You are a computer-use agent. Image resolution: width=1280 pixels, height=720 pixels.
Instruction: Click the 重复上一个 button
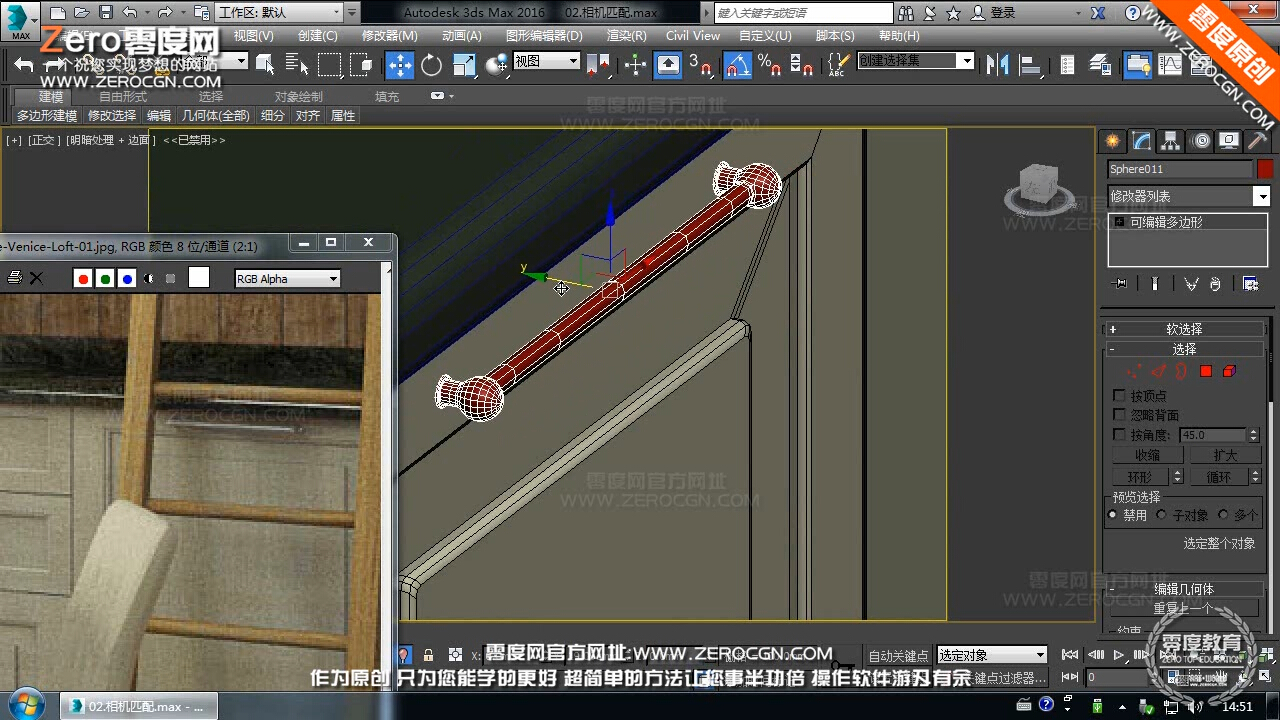click(1184, 608)
